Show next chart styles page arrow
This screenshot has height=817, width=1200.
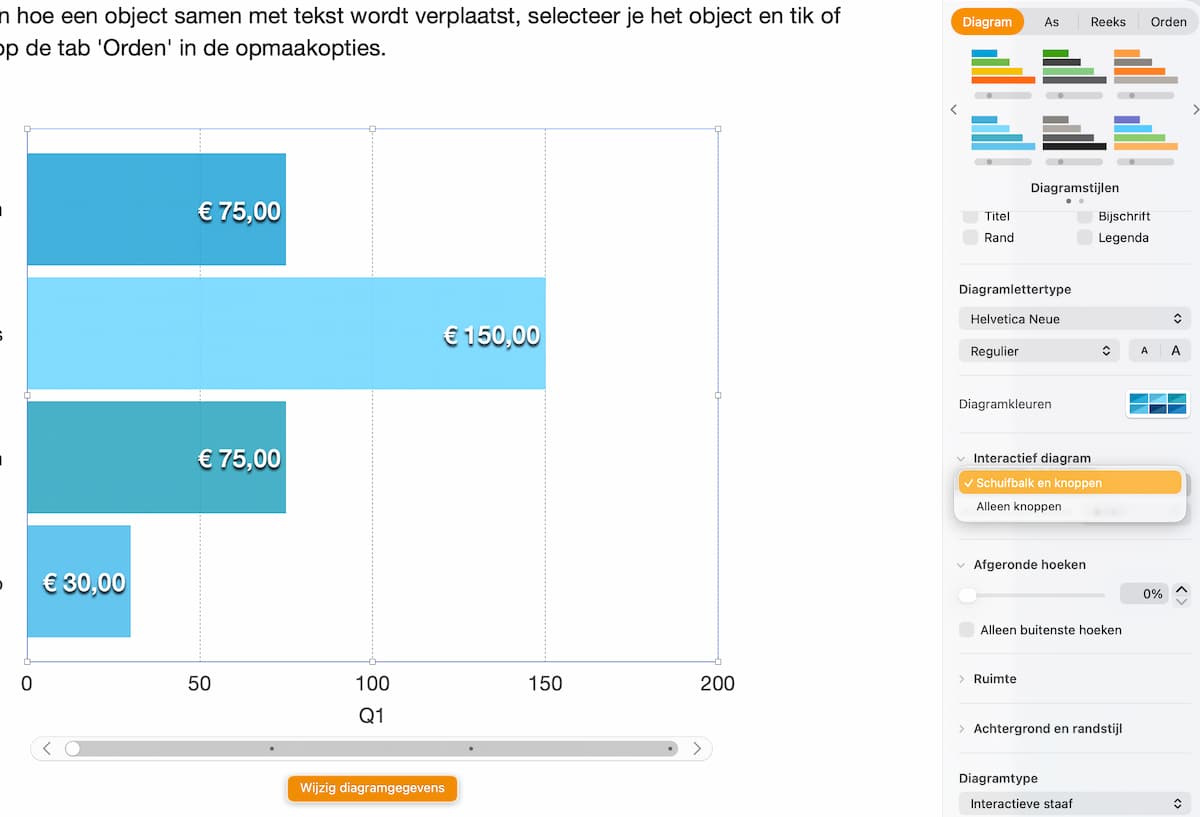[1195, 109]
